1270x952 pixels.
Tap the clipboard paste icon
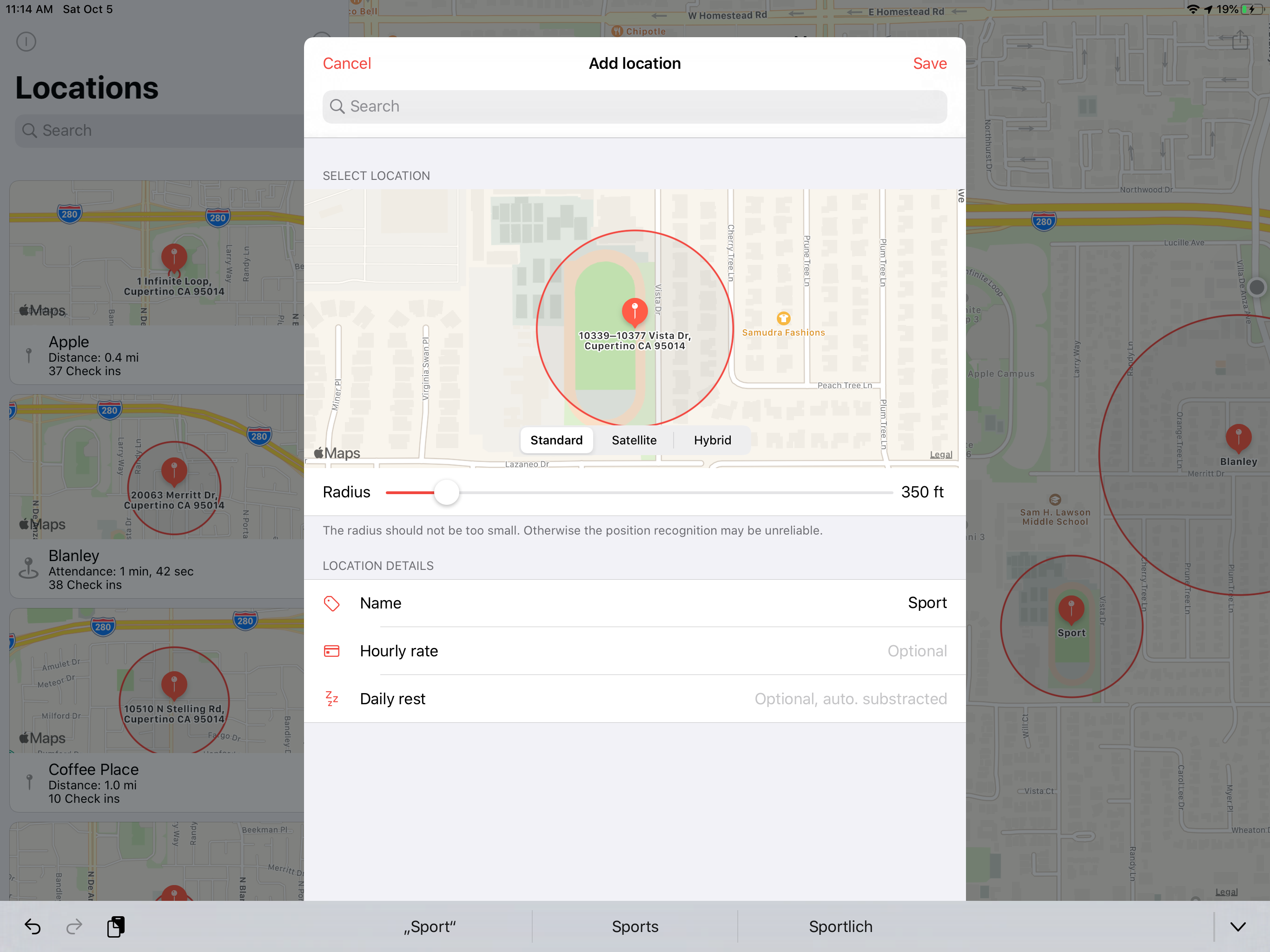click(x=116, y=926)
